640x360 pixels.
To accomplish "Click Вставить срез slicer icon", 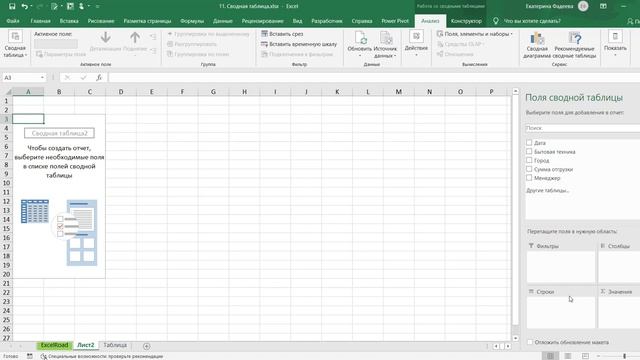I will pos(264,34).
